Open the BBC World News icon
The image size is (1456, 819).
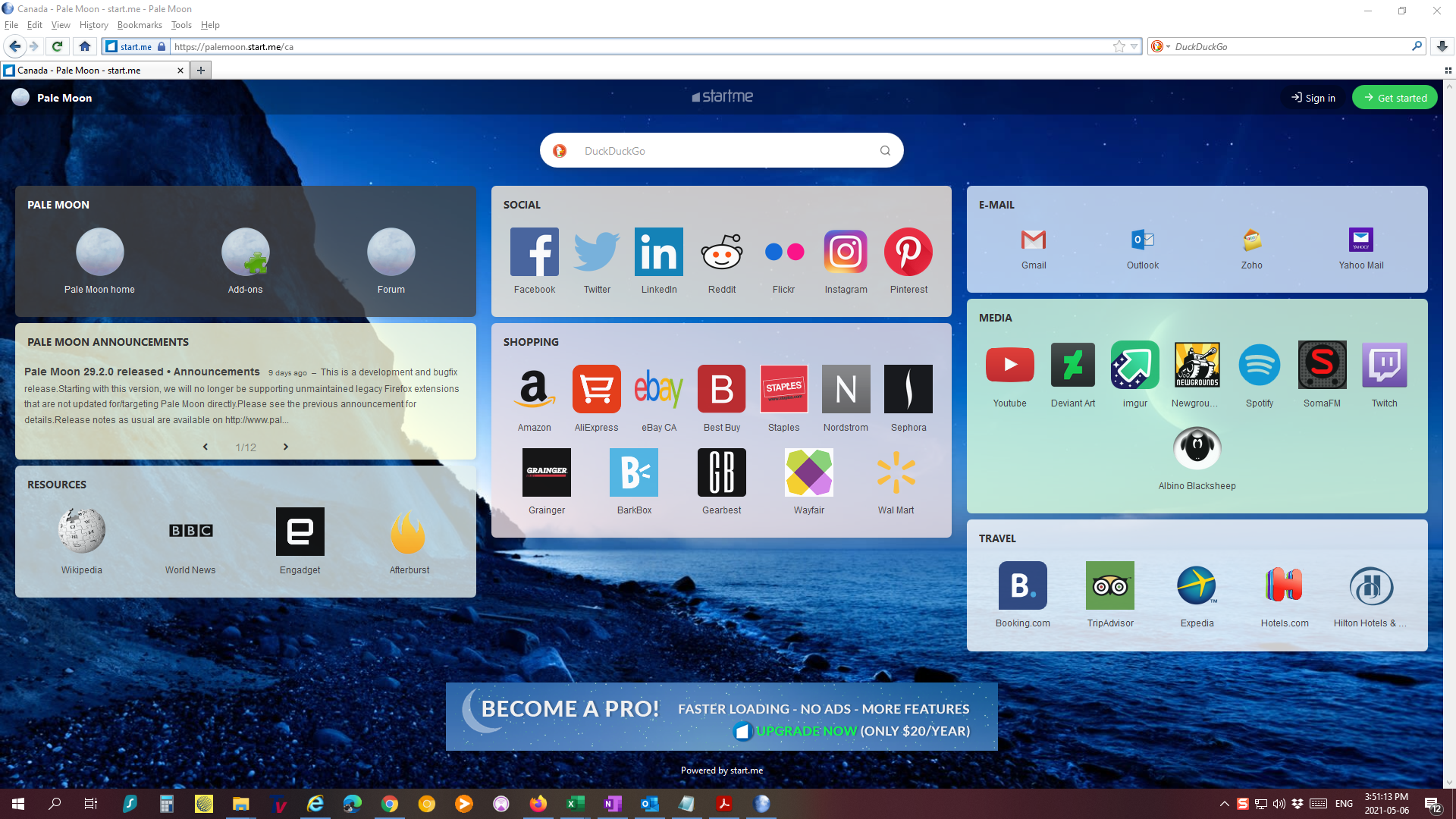[190, 531]
